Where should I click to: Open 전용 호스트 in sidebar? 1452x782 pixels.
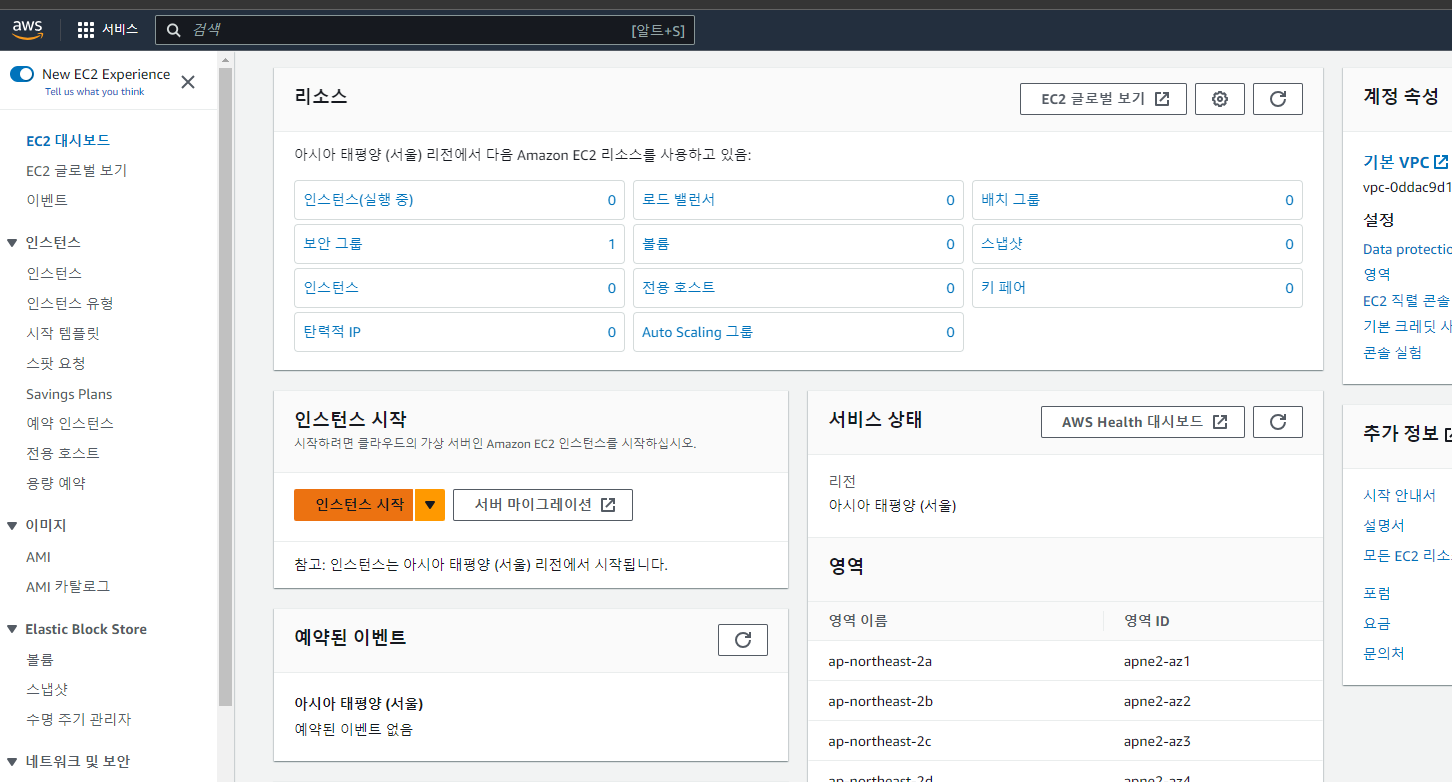pos(63,453)
